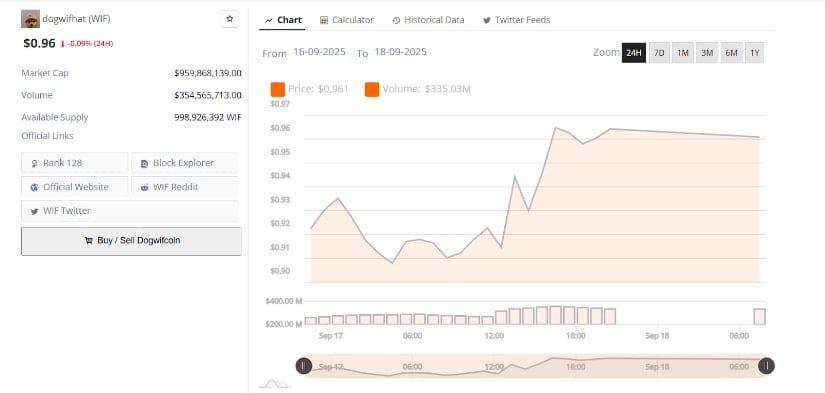Click the last volume bar at right
The image size is (825, 393).
point(759,316)
